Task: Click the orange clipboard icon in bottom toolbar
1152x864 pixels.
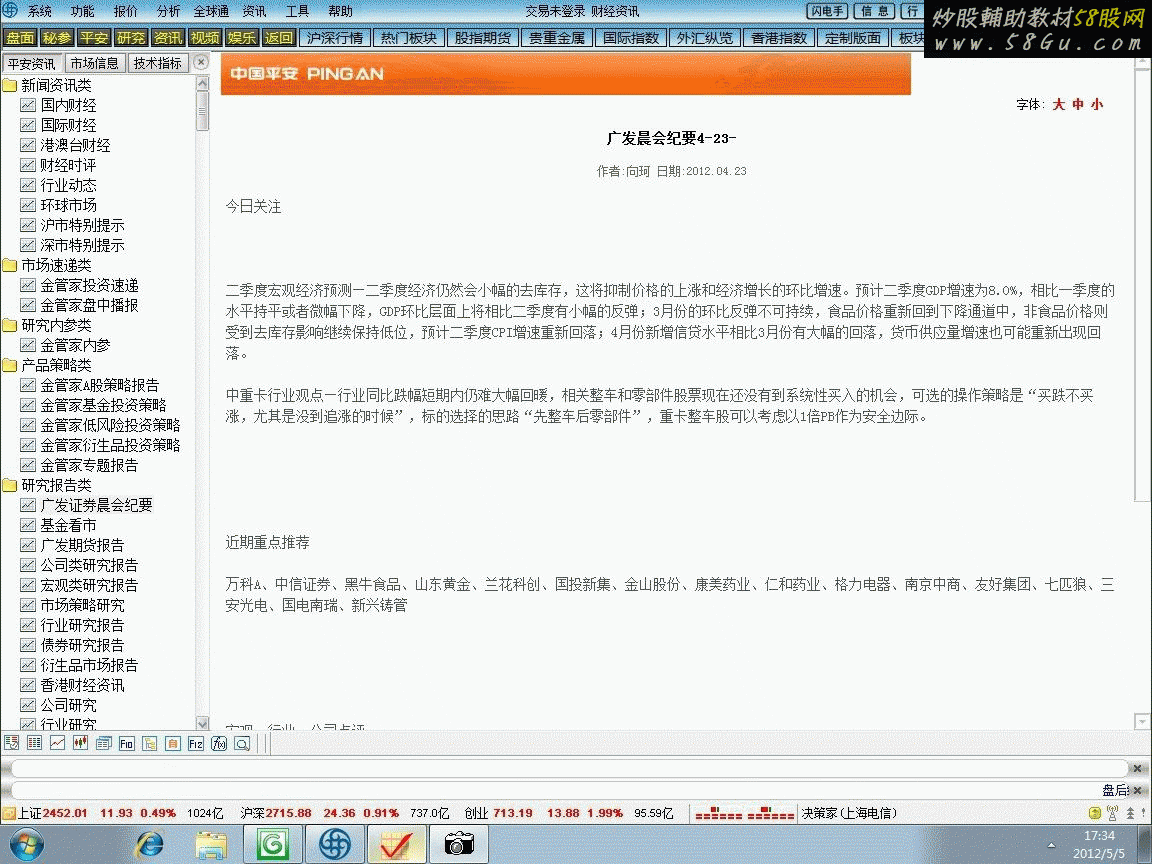Action: [x=173, y=744]
